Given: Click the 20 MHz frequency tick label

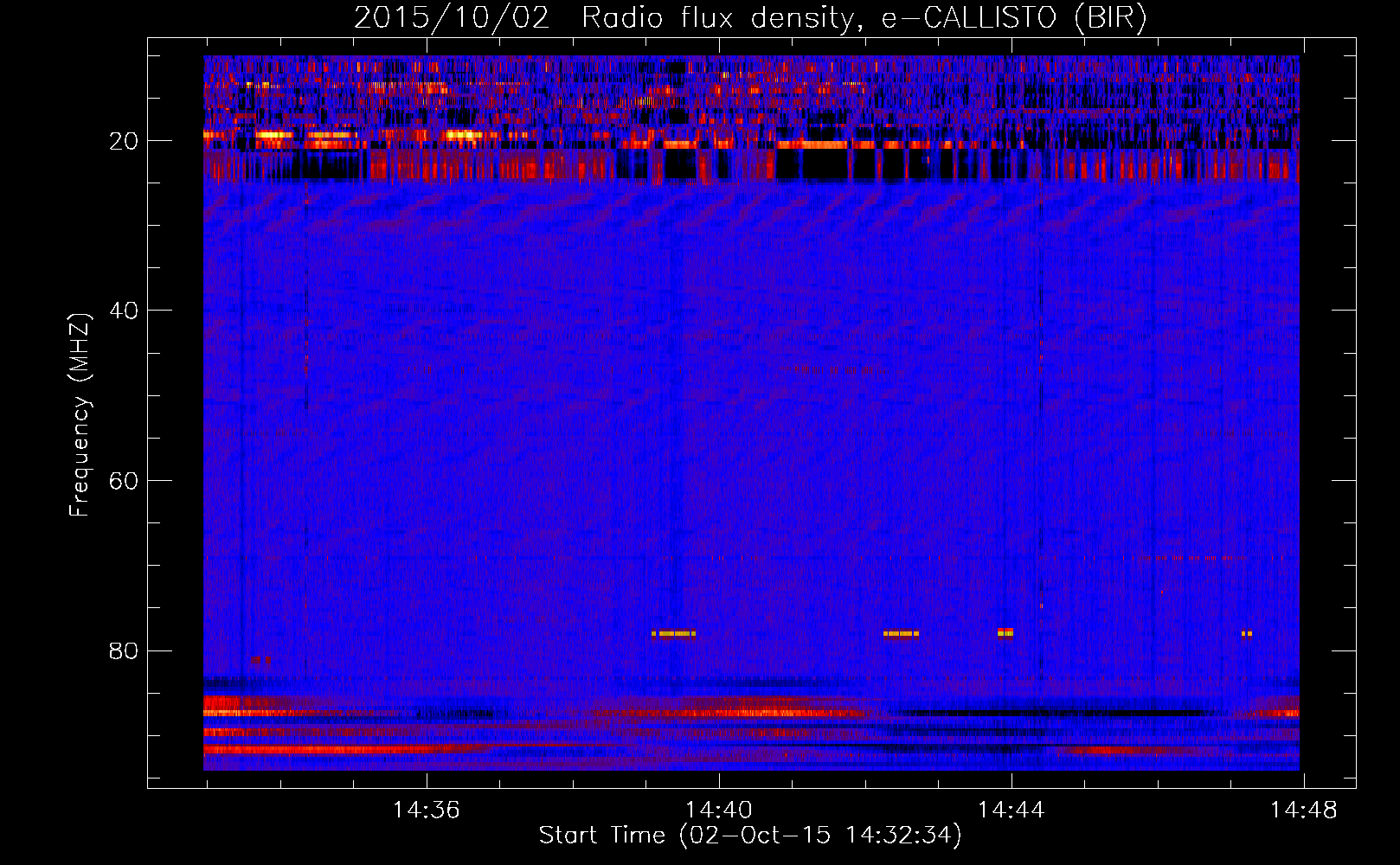Looking at the screenshot, I should (124, 141).
